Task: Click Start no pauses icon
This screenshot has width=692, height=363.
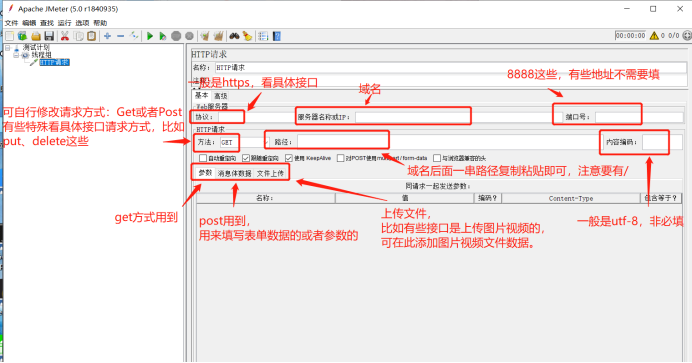Action: [x=163, y=36]
